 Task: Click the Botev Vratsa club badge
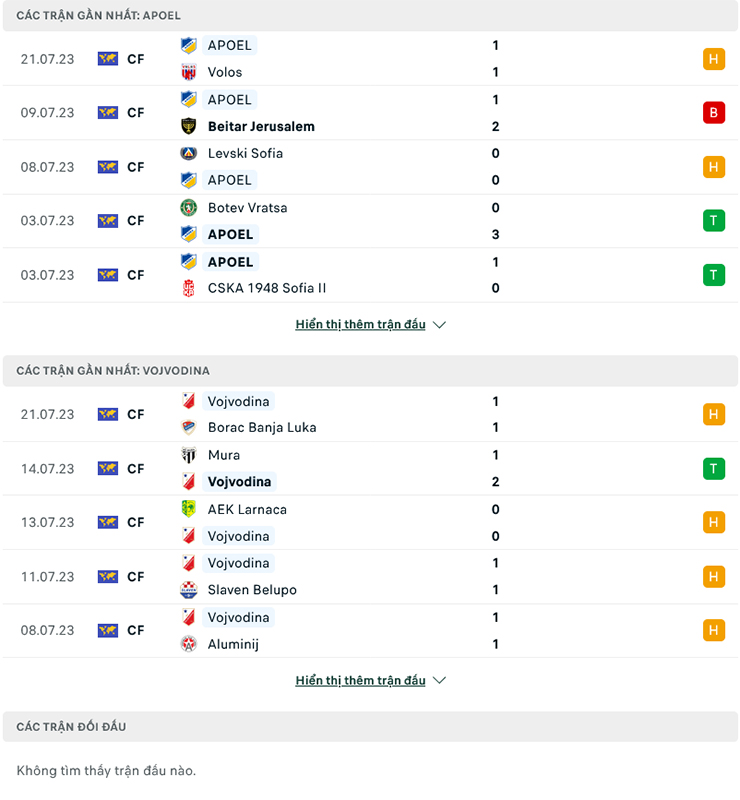188,208
